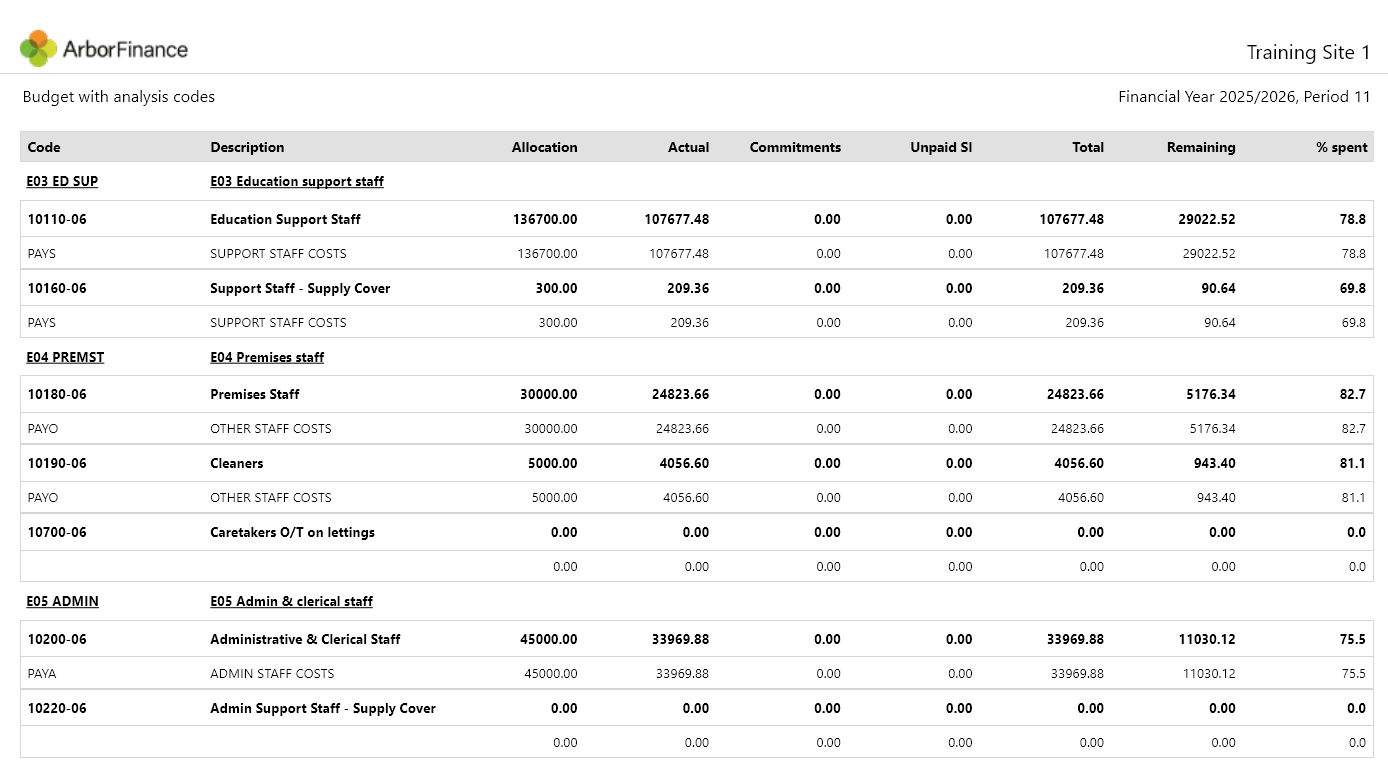Open the E04 Premises staff heading
1388x760 pixels.
pos(267,357)
